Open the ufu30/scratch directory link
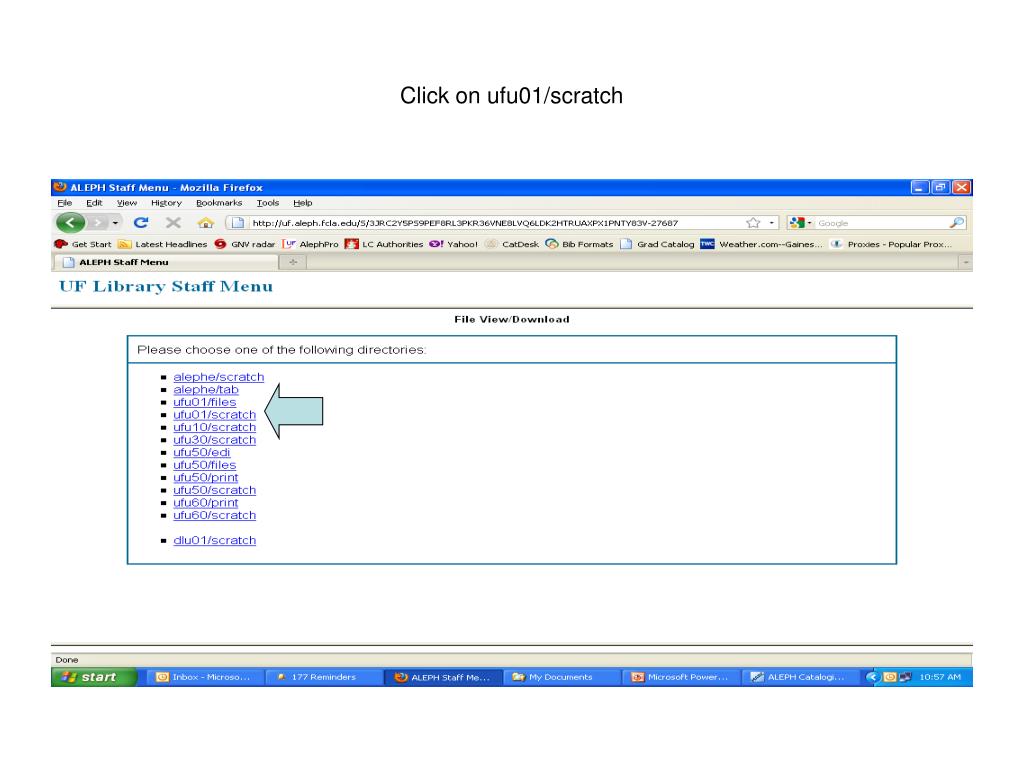The image size is (1024, 768). coord(214,440)
